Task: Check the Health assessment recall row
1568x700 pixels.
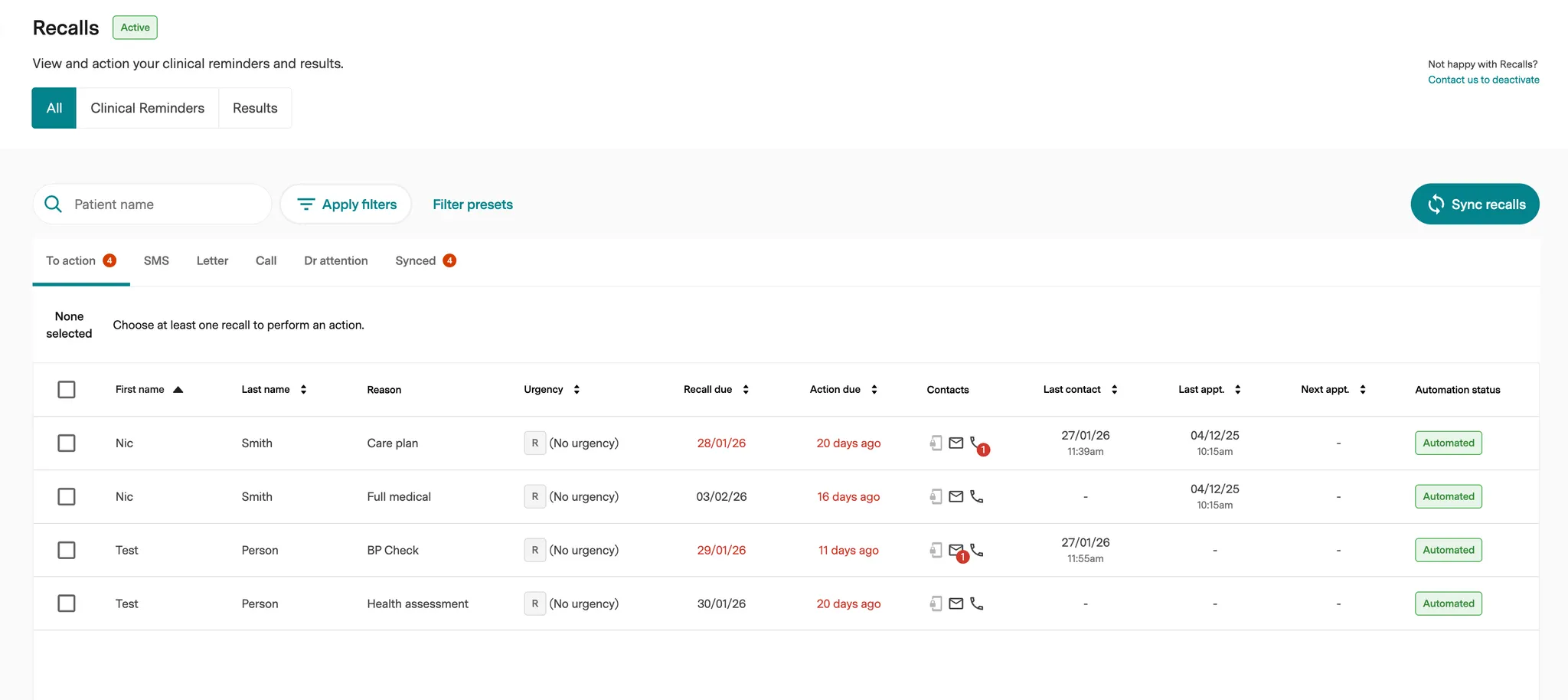Action: [x=67, y=604]
